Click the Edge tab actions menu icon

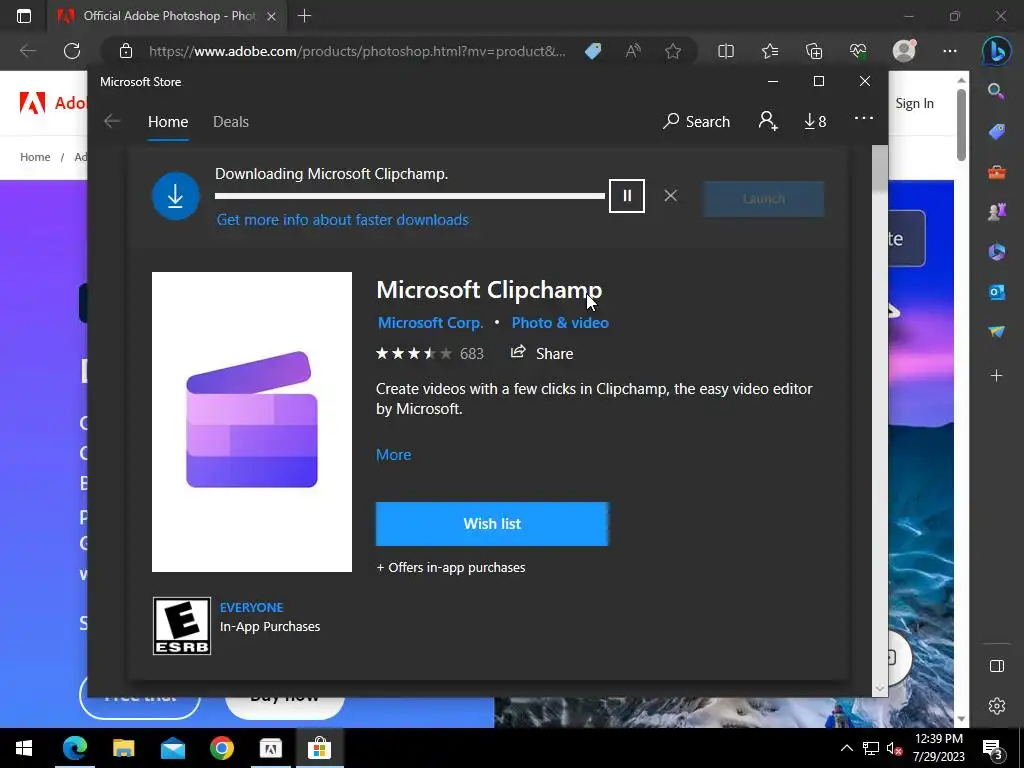click(x=24, y=16)
